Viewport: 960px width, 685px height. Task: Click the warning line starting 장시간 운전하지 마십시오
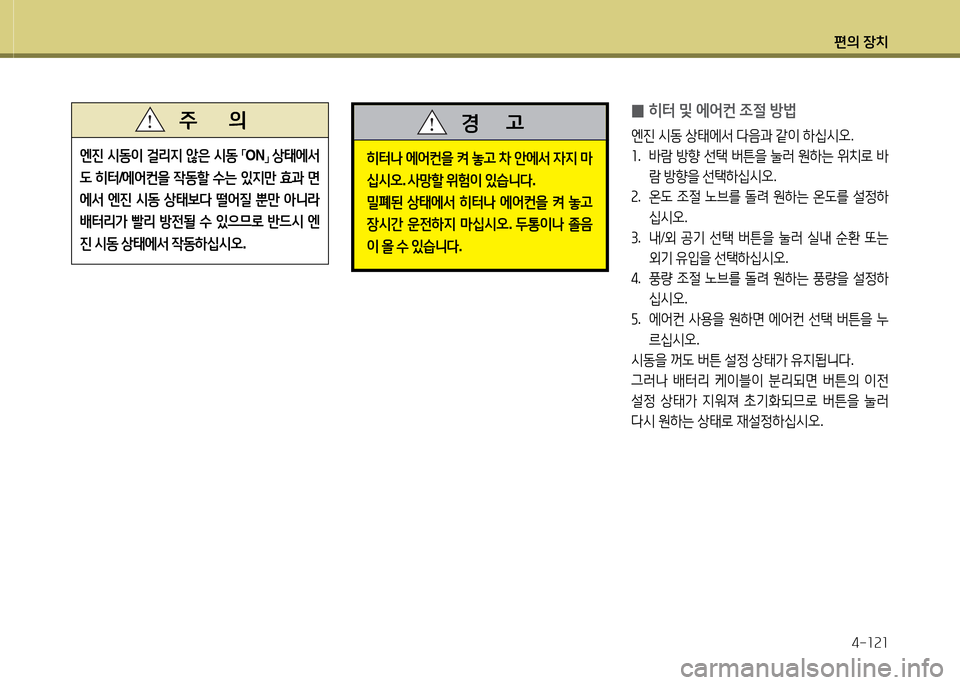pos(479,225)
